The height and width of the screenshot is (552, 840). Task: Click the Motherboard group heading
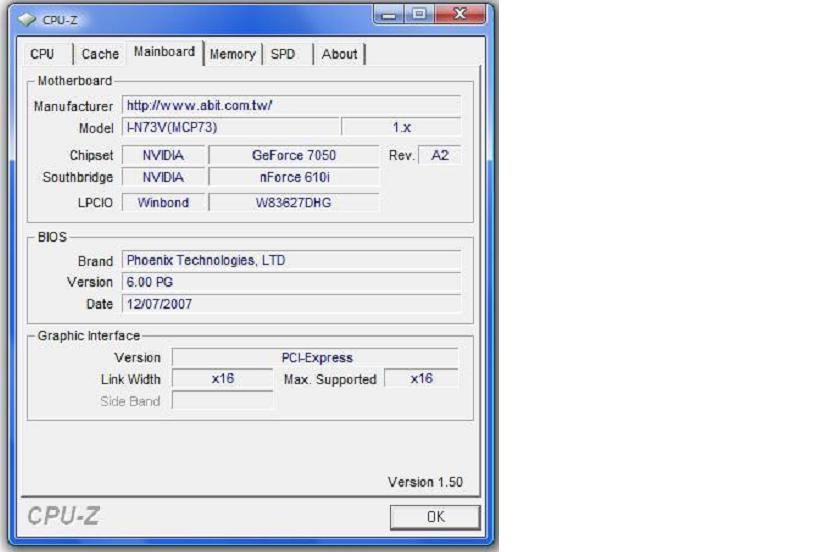point(75,81)
